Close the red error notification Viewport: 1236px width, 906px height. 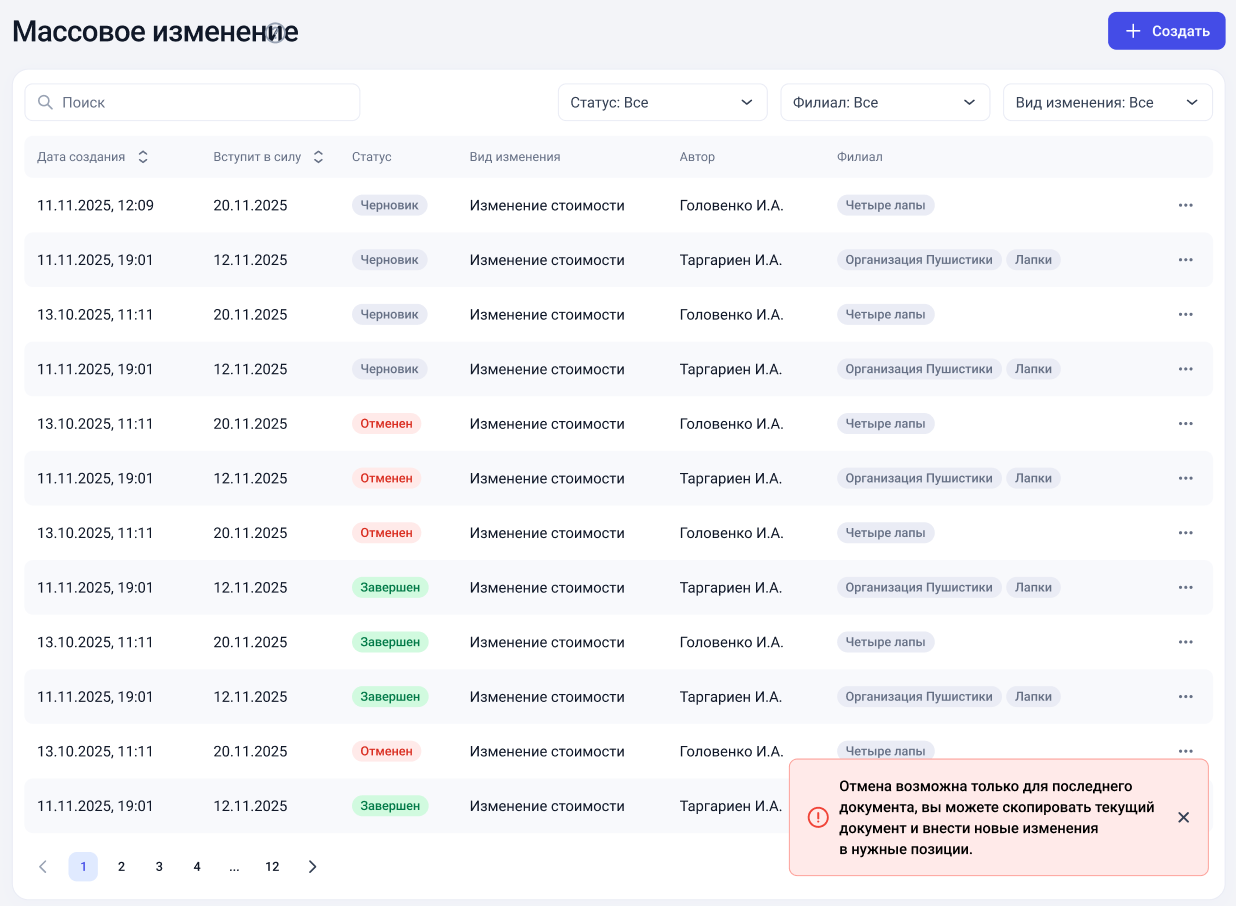(x=1183, y=817)
